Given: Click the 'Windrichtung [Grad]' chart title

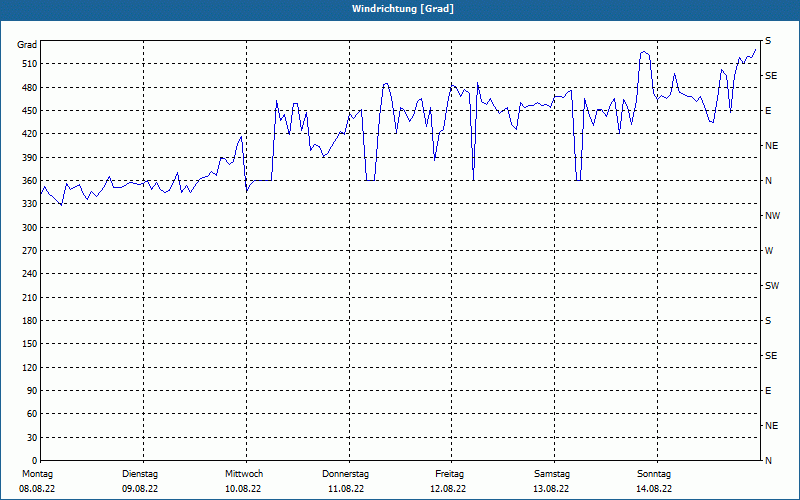Looking at the screenshot, I should pyautogui.click(x=403, y=9).
